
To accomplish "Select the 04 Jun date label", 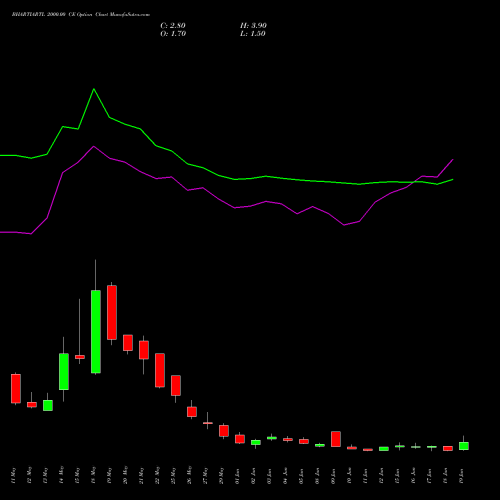I will coord(285,476).
